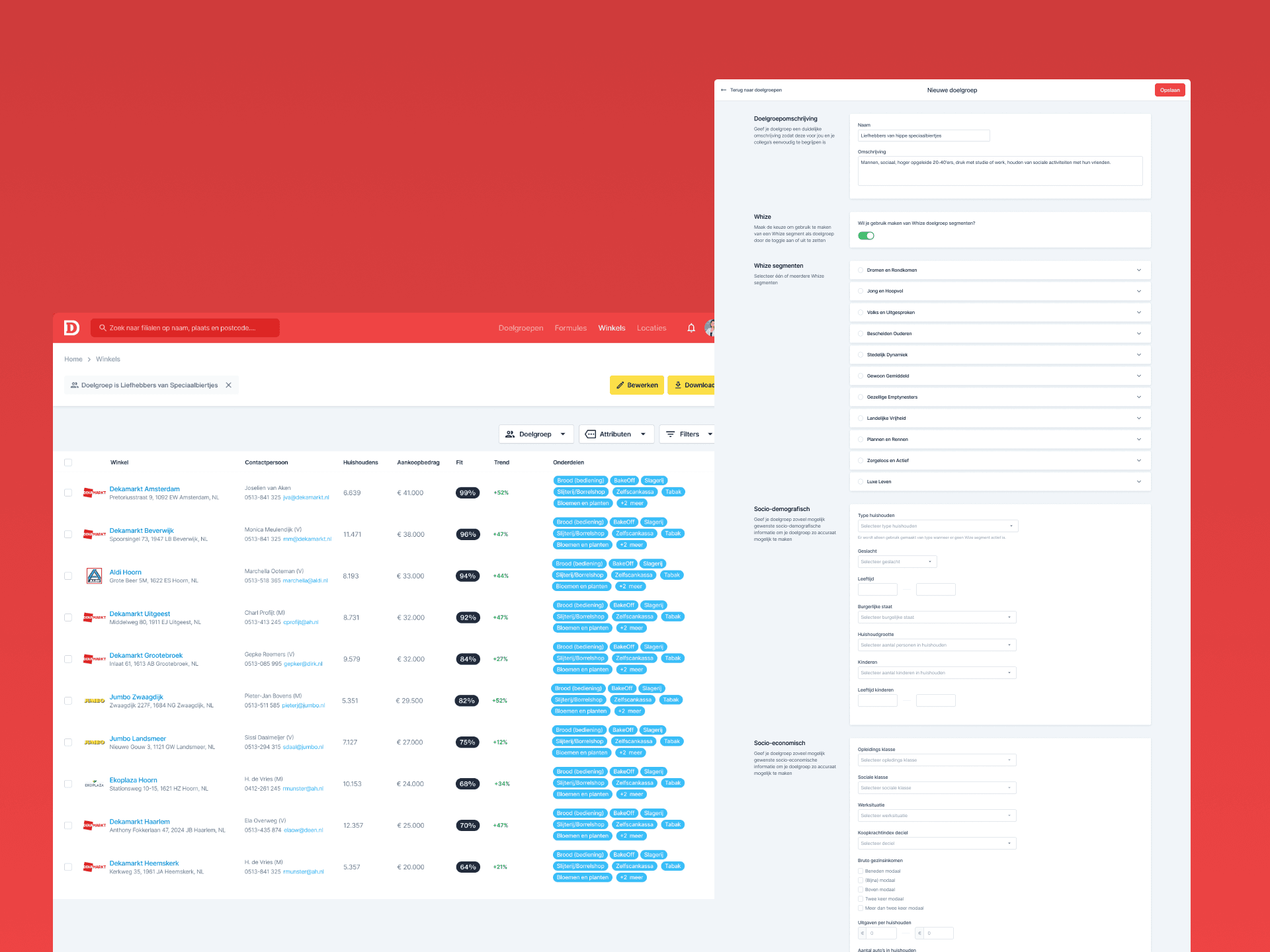Check the Aldi Hoorn row checkbox
The width and height of the screenshot is (1270, 952).
point(68,576)
